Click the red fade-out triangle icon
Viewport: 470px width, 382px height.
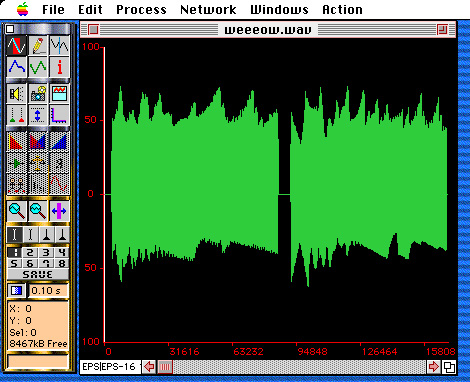click(x=16, y=141)
